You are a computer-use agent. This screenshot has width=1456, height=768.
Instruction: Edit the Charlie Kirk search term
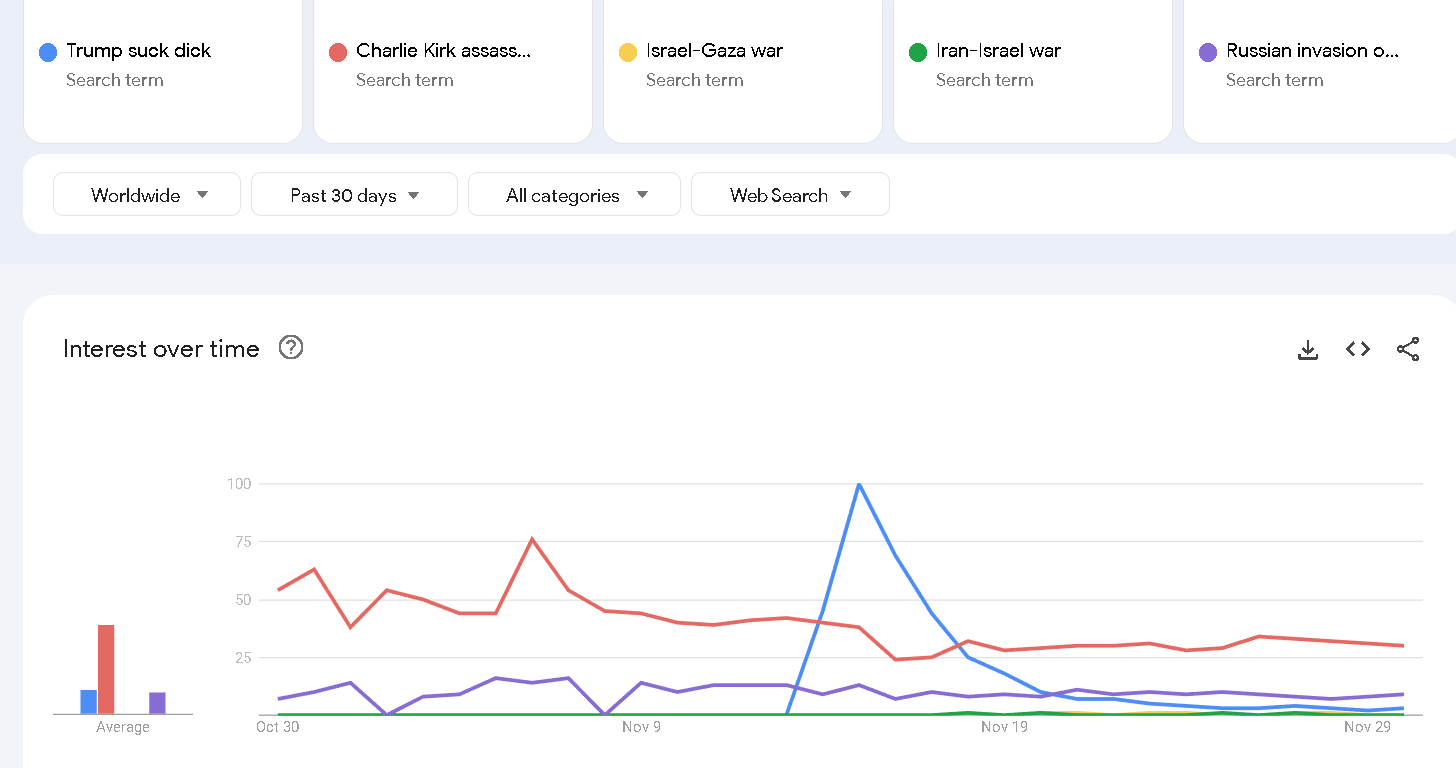coord(443,51)
